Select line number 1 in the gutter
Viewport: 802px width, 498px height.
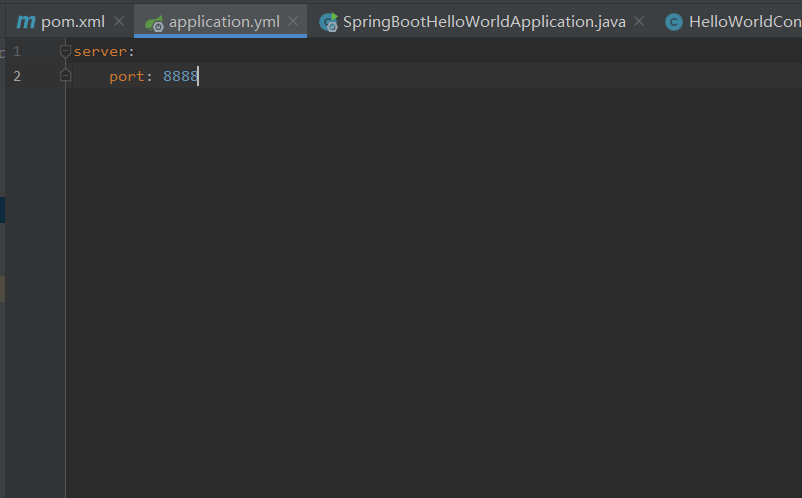[x=17, y=51]
